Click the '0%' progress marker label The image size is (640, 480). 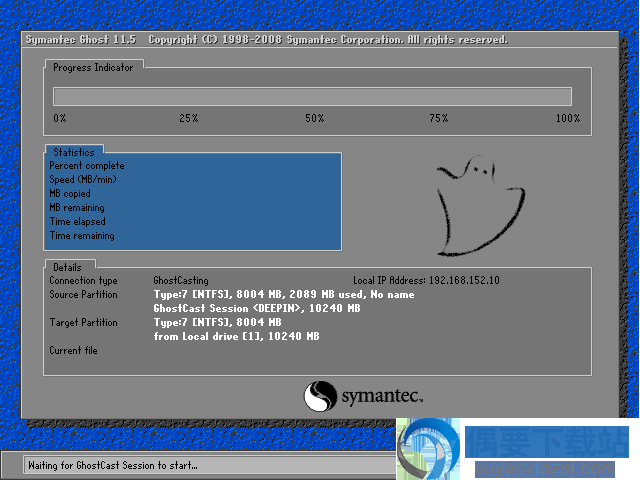click(60, 118)
